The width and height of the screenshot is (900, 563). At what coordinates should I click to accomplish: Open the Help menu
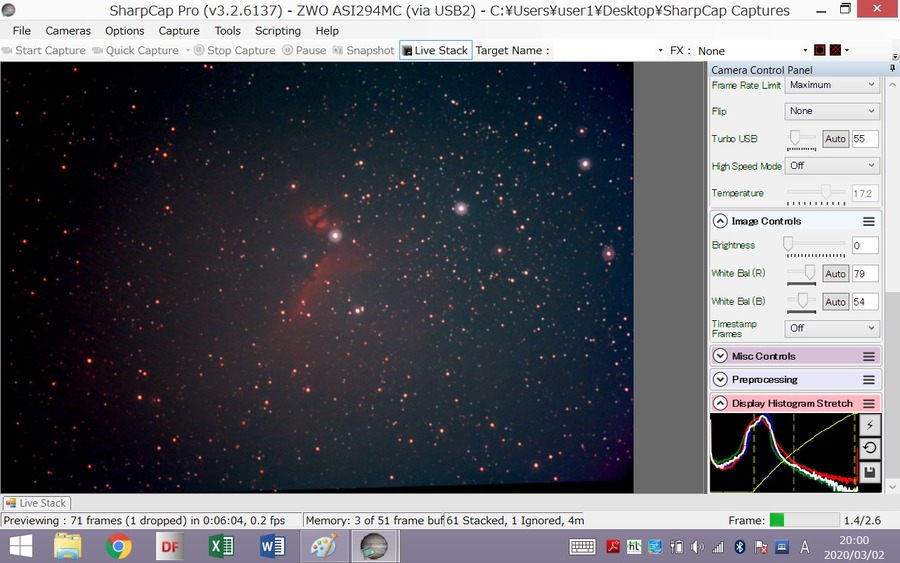[x=327, y=31]
